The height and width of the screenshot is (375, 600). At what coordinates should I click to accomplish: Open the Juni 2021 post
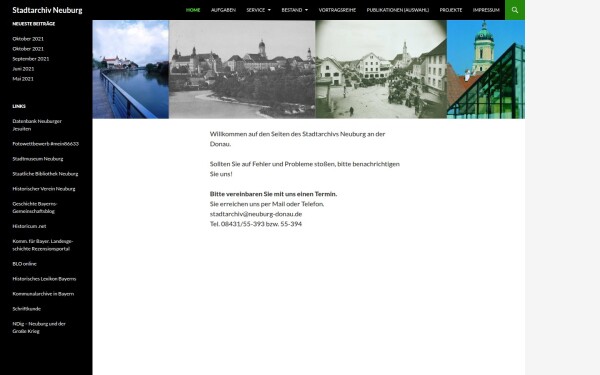pyautogui.click(x=23, y=69)
